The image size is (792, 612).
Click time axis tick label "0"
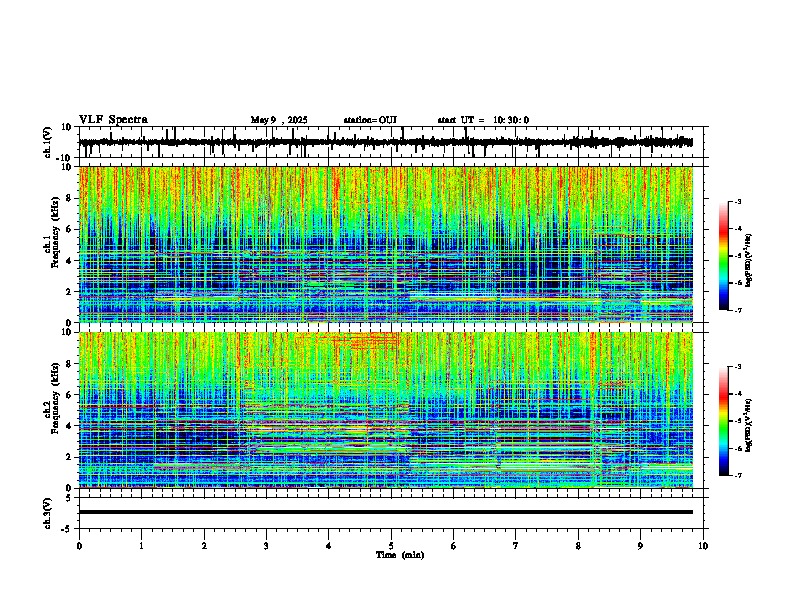tap(79, 546)
